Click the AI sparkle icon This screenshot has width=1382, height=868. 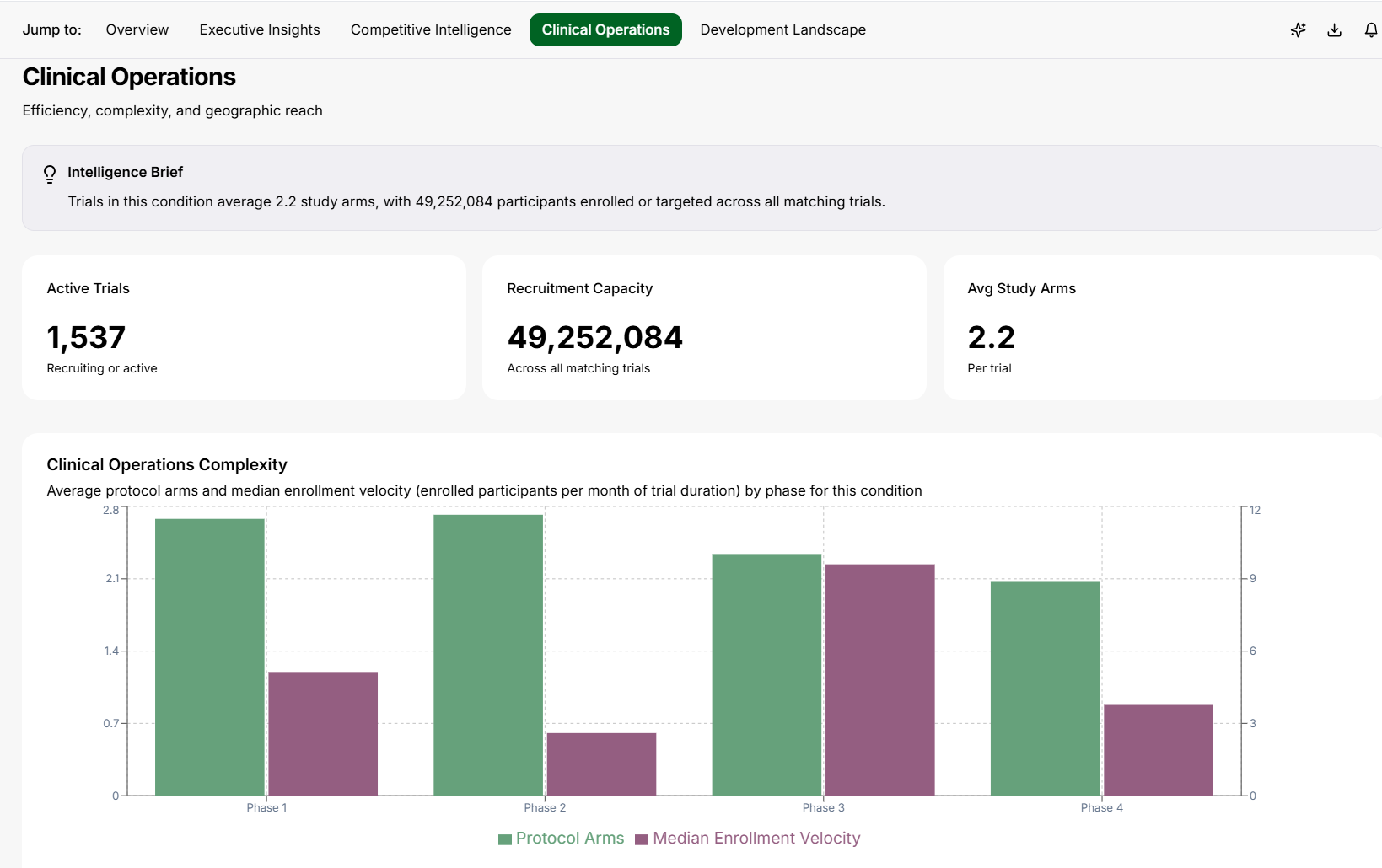[1298, 30]
